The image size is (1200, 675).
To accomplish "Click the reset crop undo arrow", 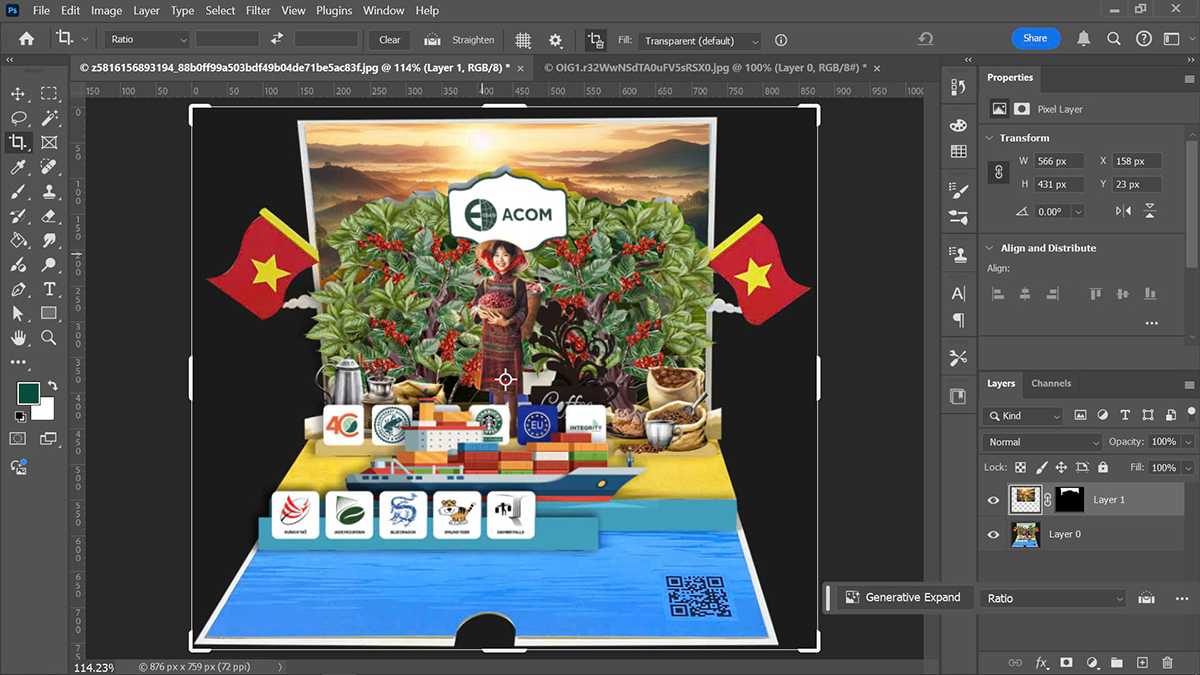I will 925,39.
